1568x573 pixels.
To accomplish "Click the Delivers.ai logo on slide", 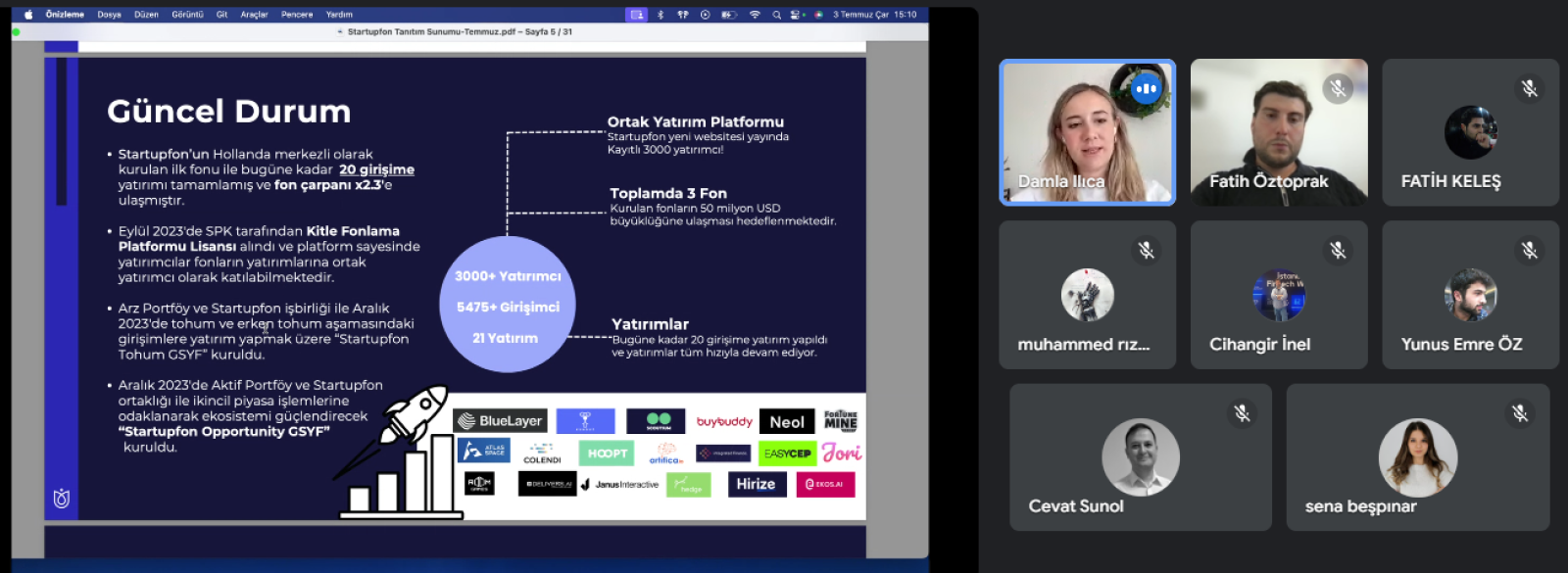I will coord(547,484).
